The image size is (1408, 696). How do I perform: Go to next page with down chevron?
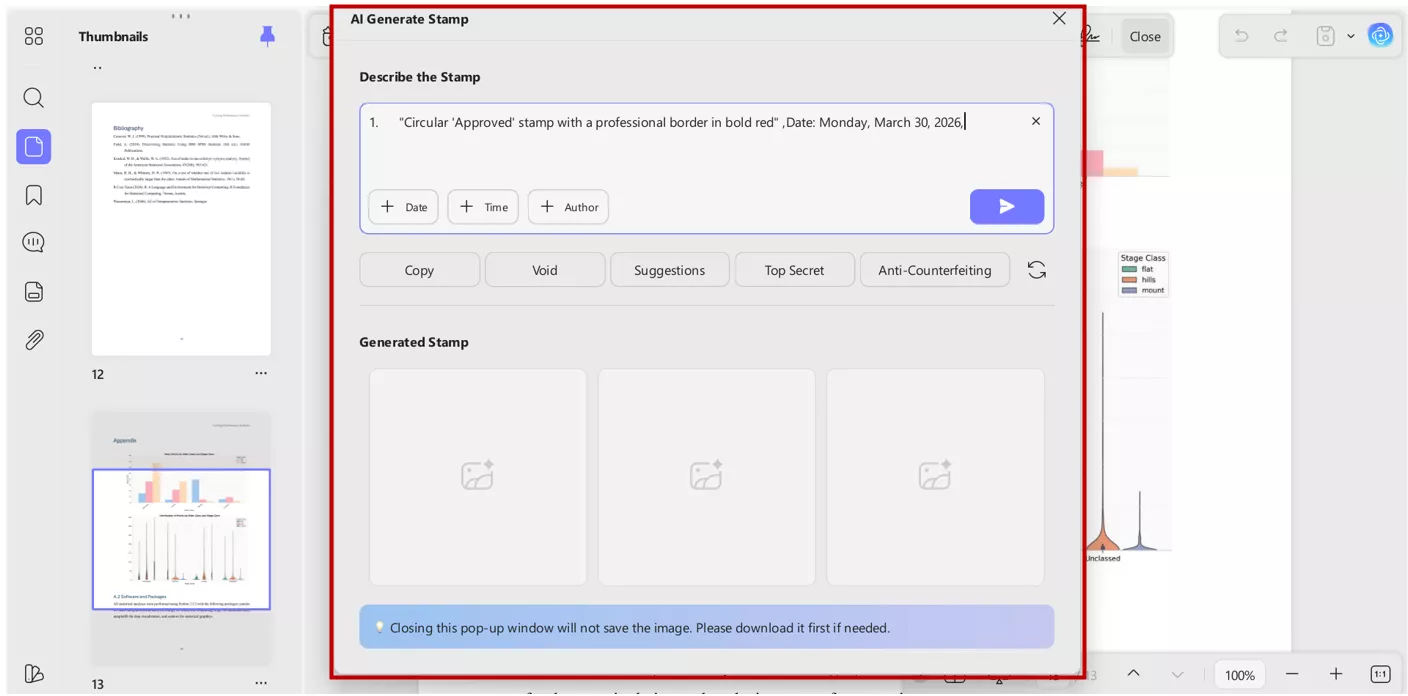(x=1177, y=674)
